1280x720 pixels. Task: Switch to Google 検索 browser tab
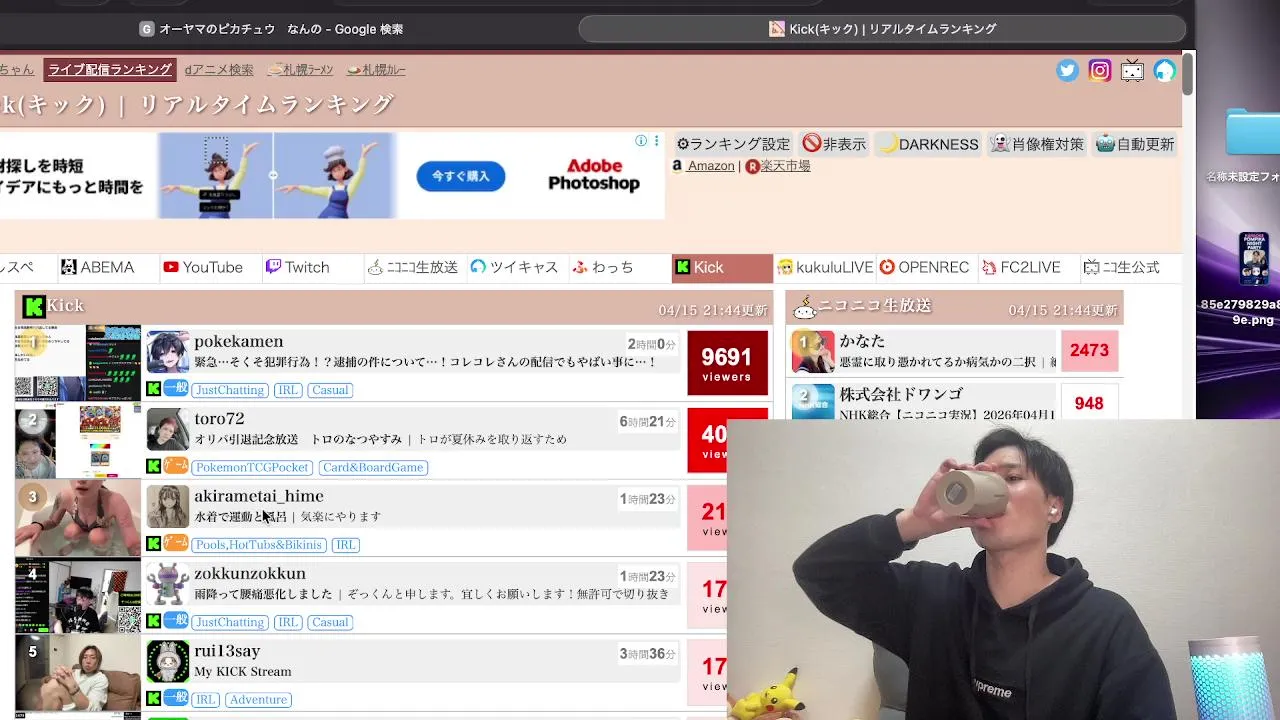[271, 29]
